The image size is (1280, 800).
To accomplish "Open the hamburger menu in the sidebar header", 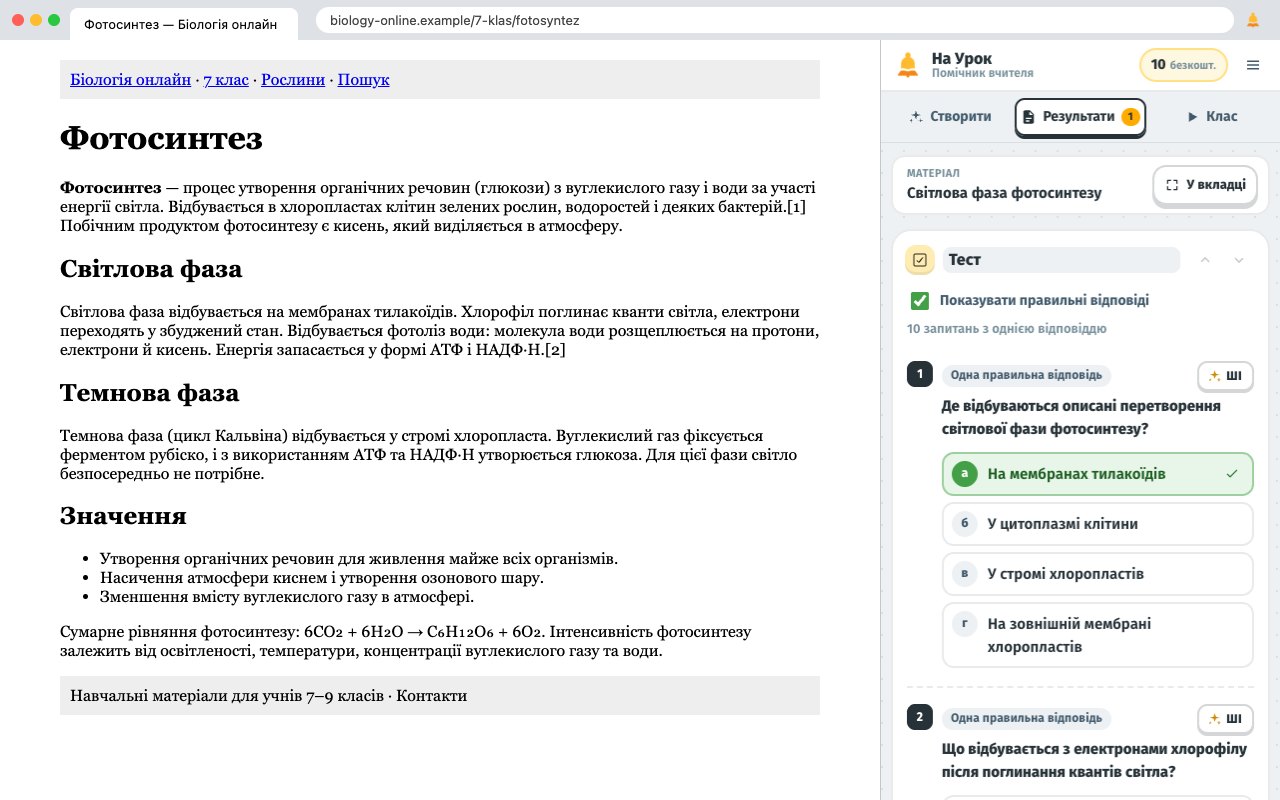I will click(1253, 65).
